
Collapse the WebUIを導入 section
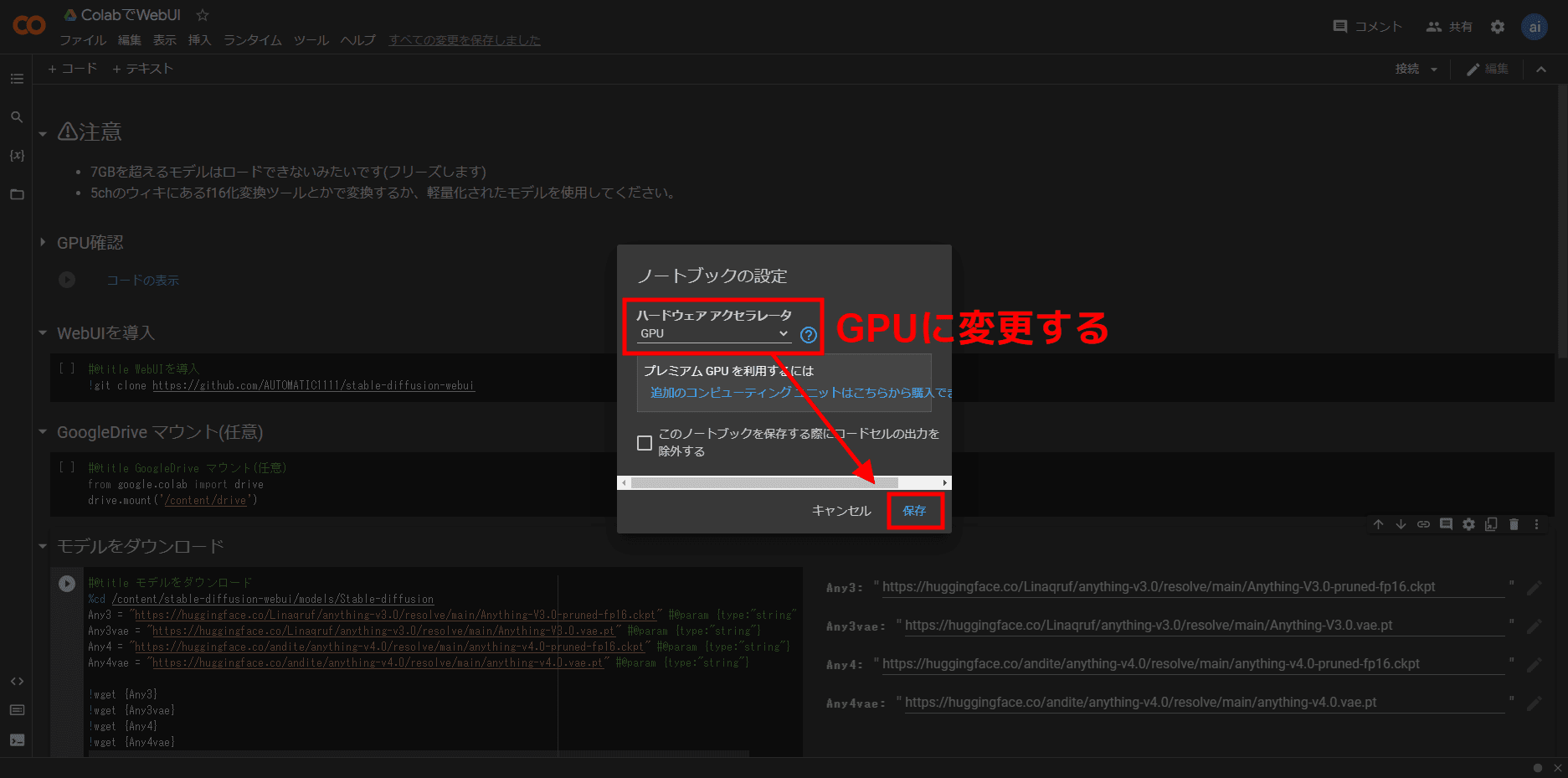(x=43, y=333)
